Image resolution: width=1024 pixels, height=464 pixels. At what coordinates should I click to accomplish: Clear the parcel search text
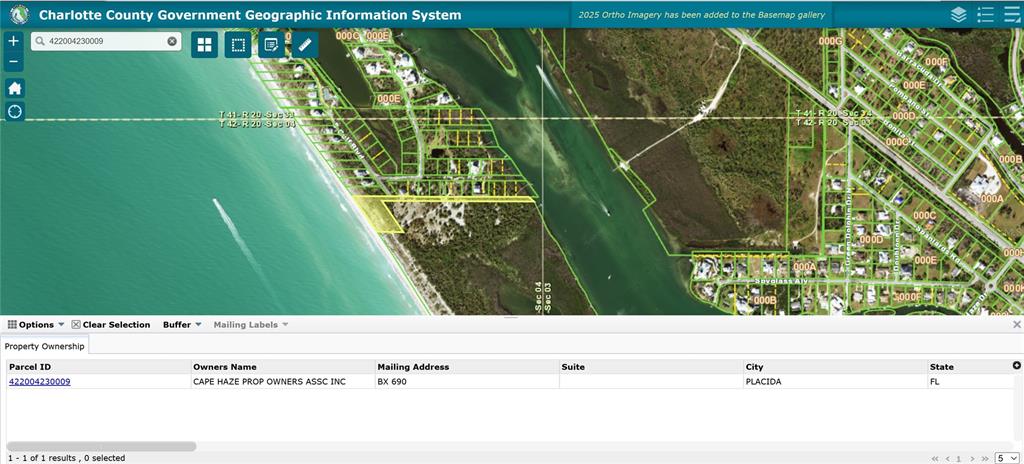(x=172, y=42)
